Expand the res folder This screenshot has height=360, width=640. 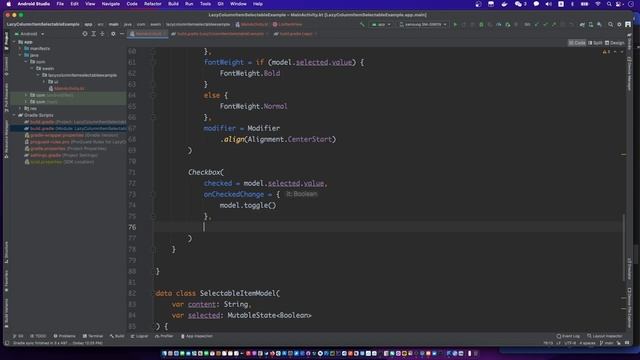(x=20, y=109)
